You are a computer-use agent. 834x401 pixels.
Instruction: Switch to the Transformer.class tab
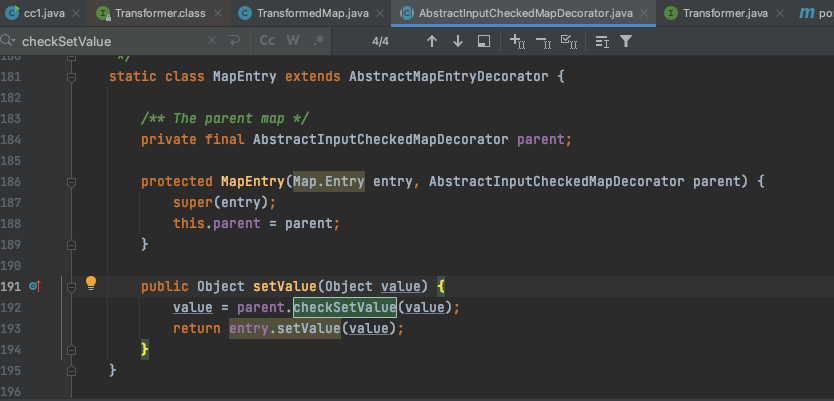pyautogui.click(x=160, y=13)
